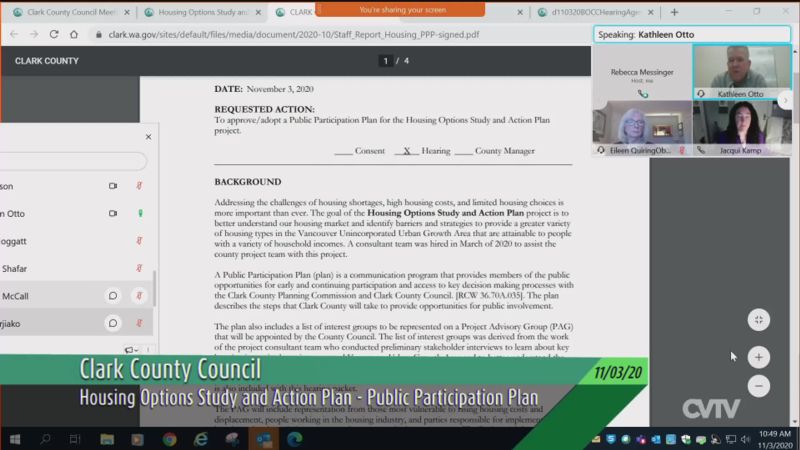
Task: Switch to Housing Options Study tab
Action: [x=195, y=12]
